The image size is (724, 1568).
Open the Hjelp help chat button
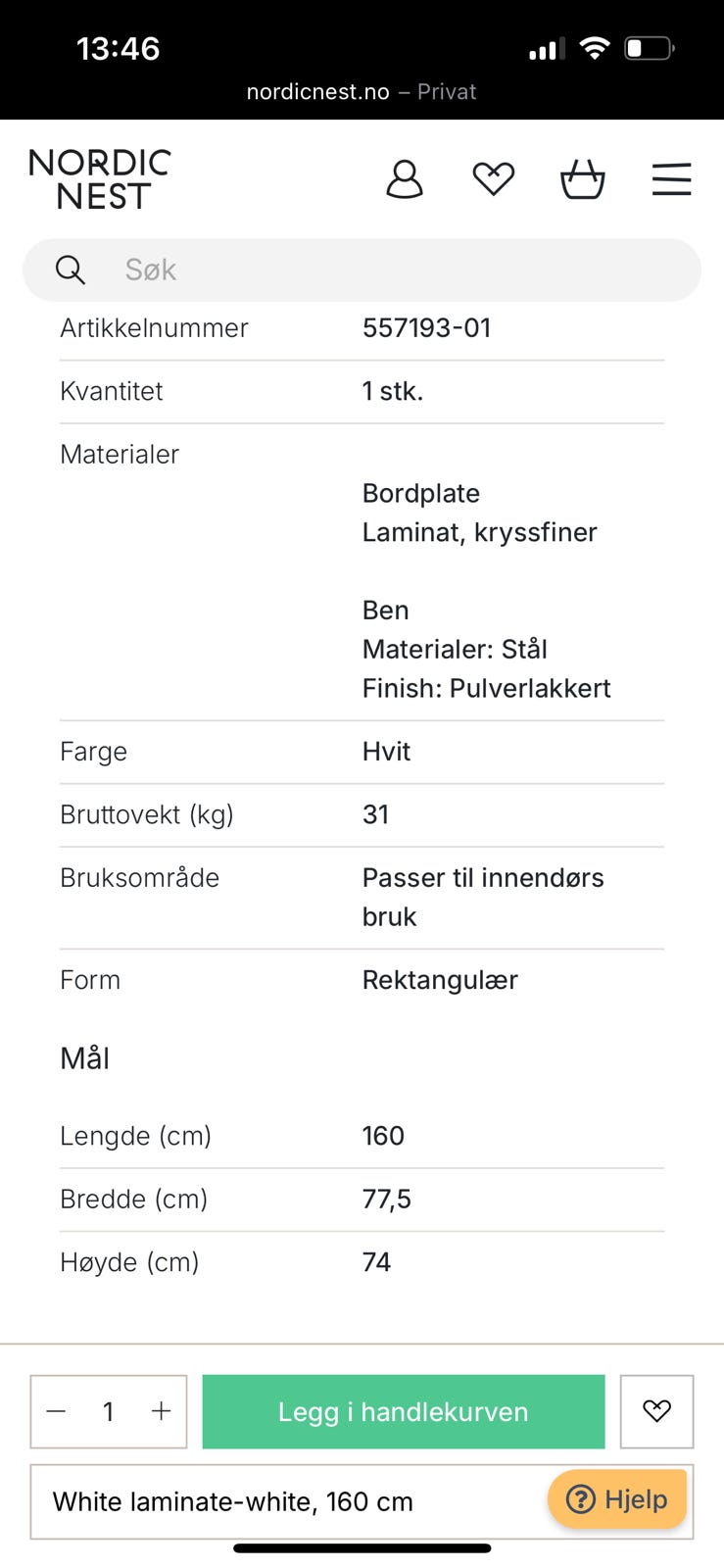point(617,1499)
